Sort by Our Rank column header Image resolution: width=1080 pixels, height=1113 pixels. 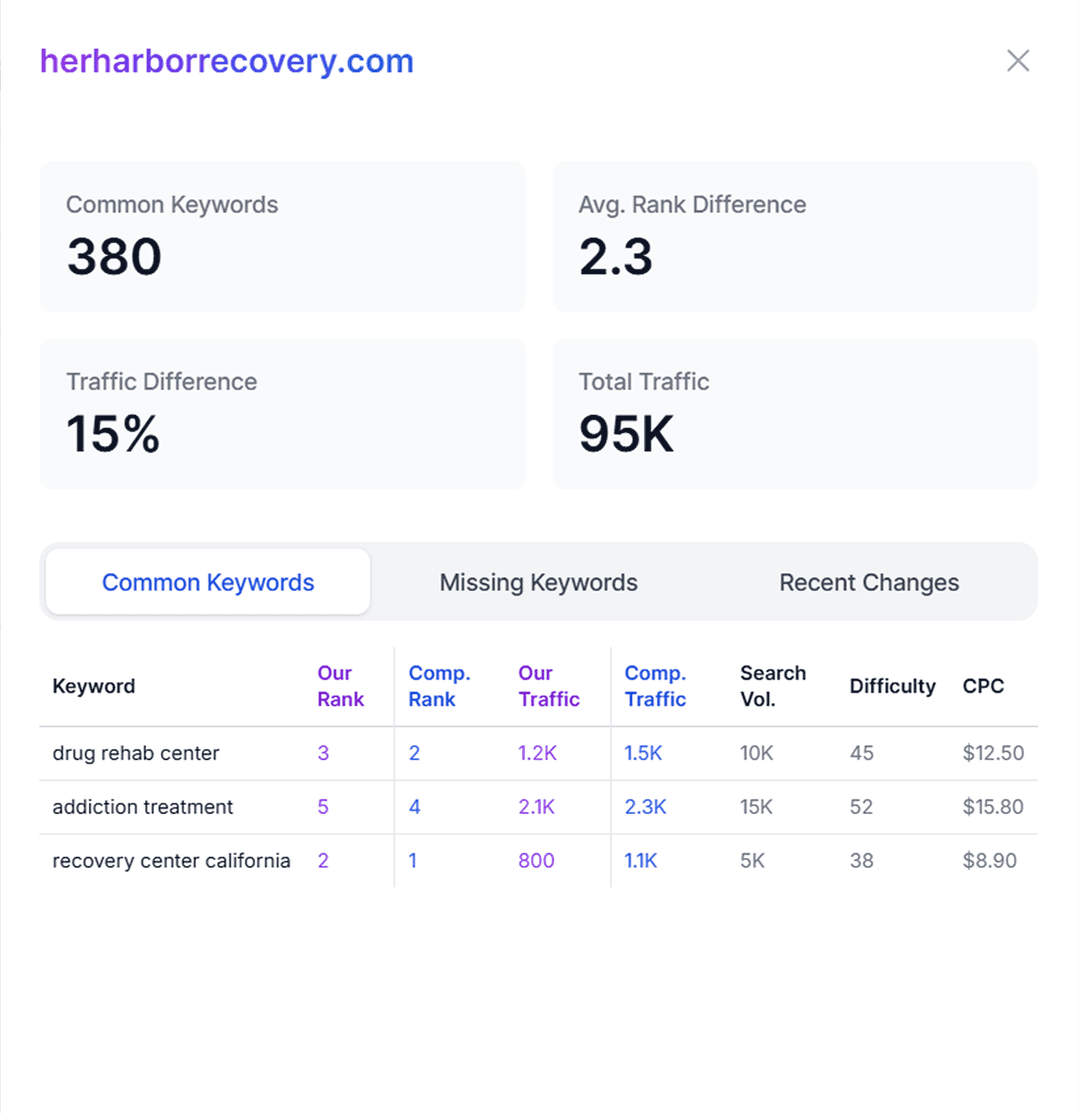coord(341,686)
